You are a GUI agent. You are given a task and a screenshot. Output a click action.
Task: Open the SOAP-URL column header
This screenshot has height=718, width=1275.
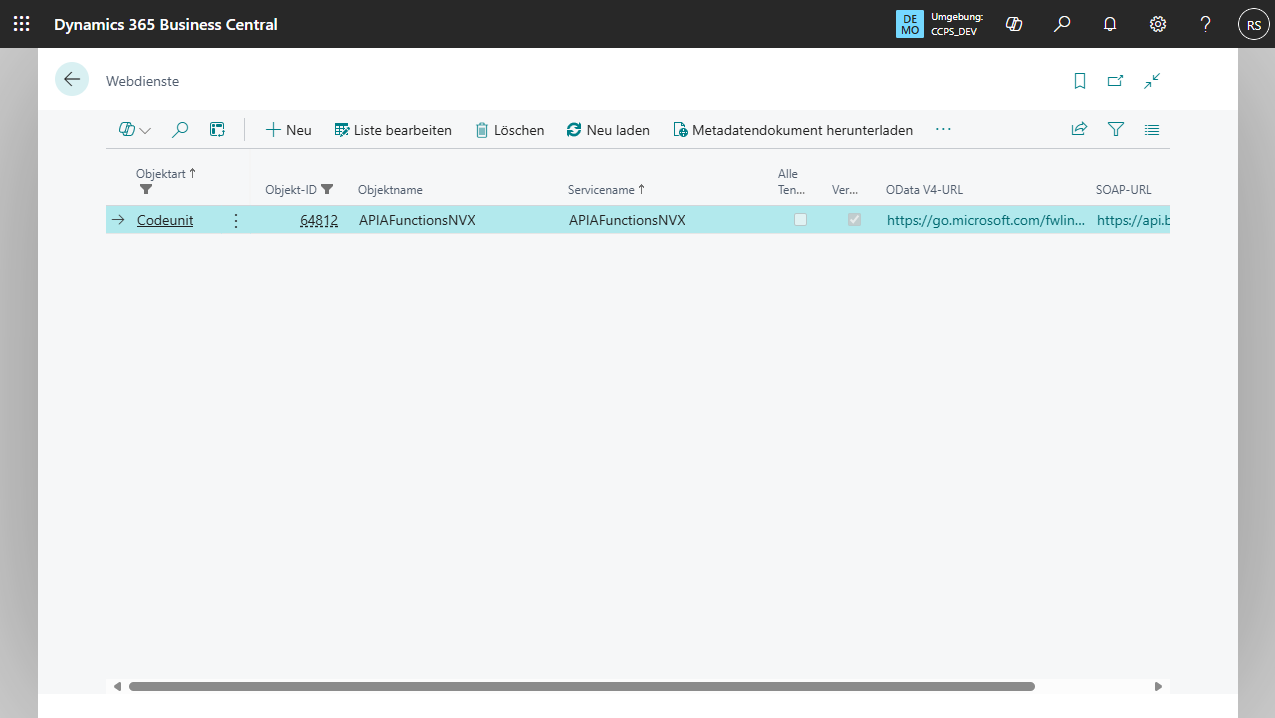(1124, 190)
